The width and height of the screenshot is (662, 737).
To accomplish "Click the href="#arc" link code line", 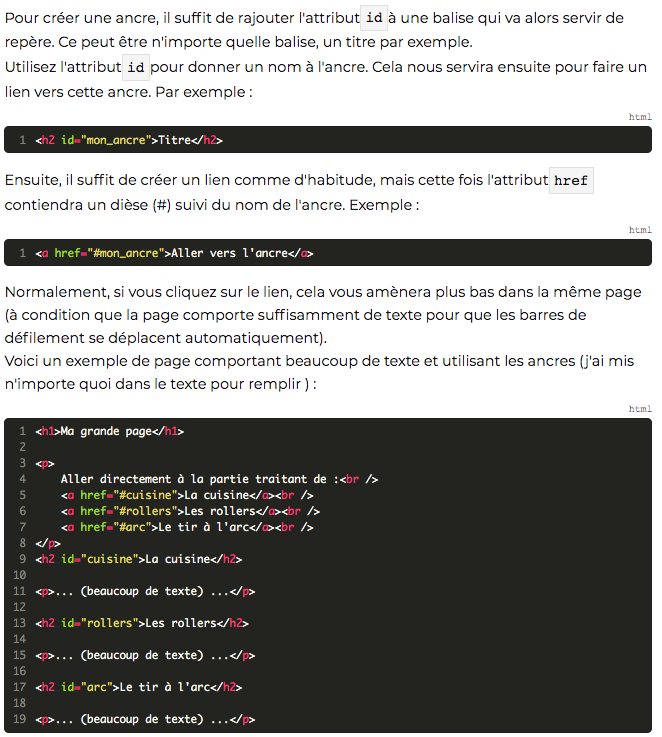I will (x=187, y=527).
